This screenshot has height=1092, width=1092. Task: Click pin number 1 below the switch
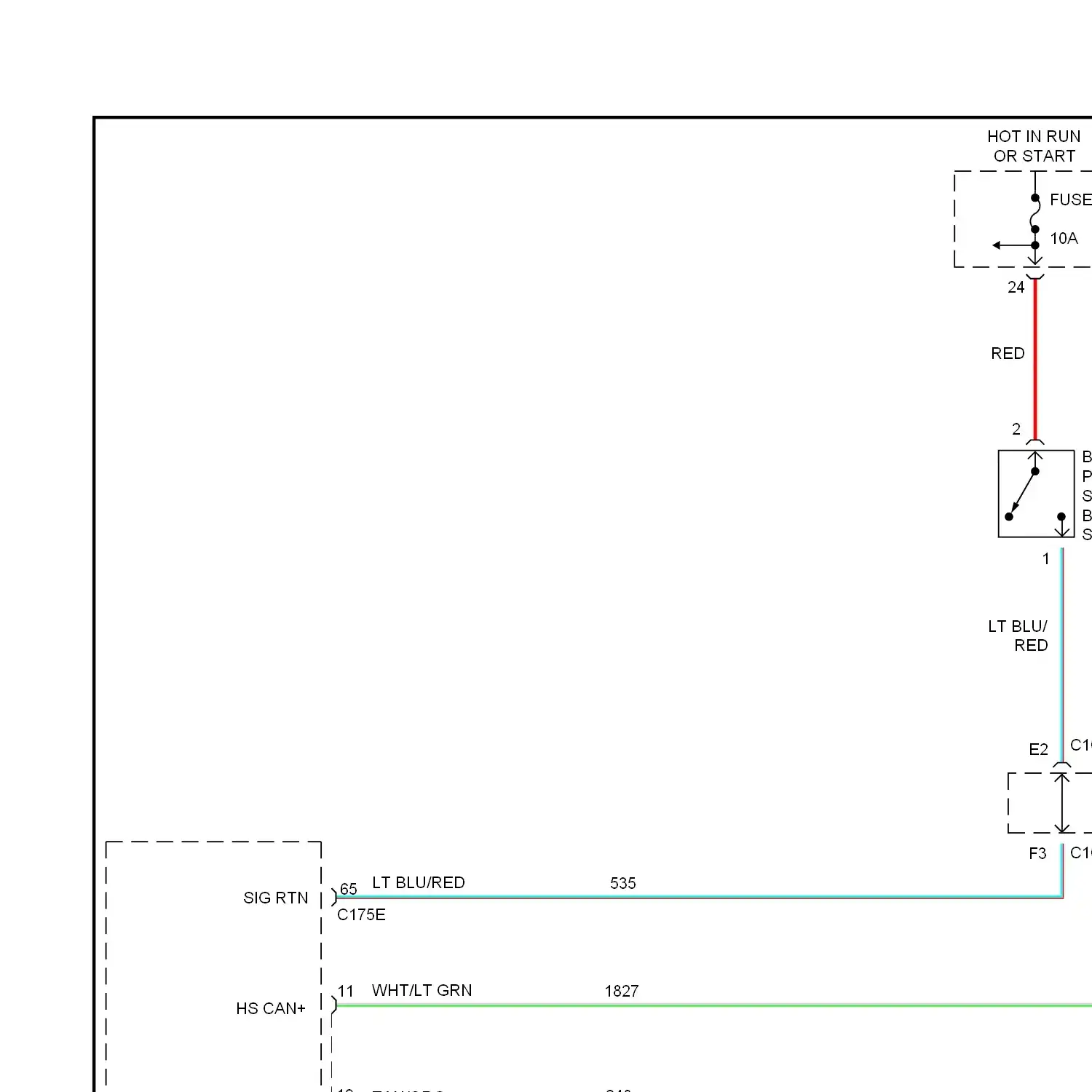tap(1046, 559)
